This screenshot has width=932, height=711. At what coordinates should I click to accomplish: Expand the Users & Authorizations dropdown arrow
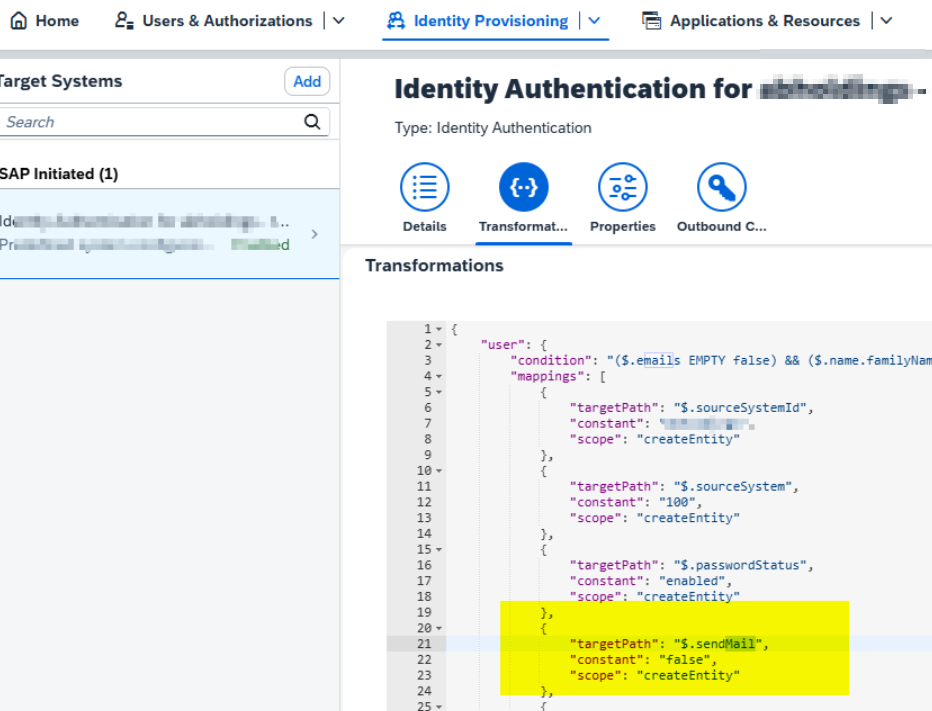click(x=339, y=21)
